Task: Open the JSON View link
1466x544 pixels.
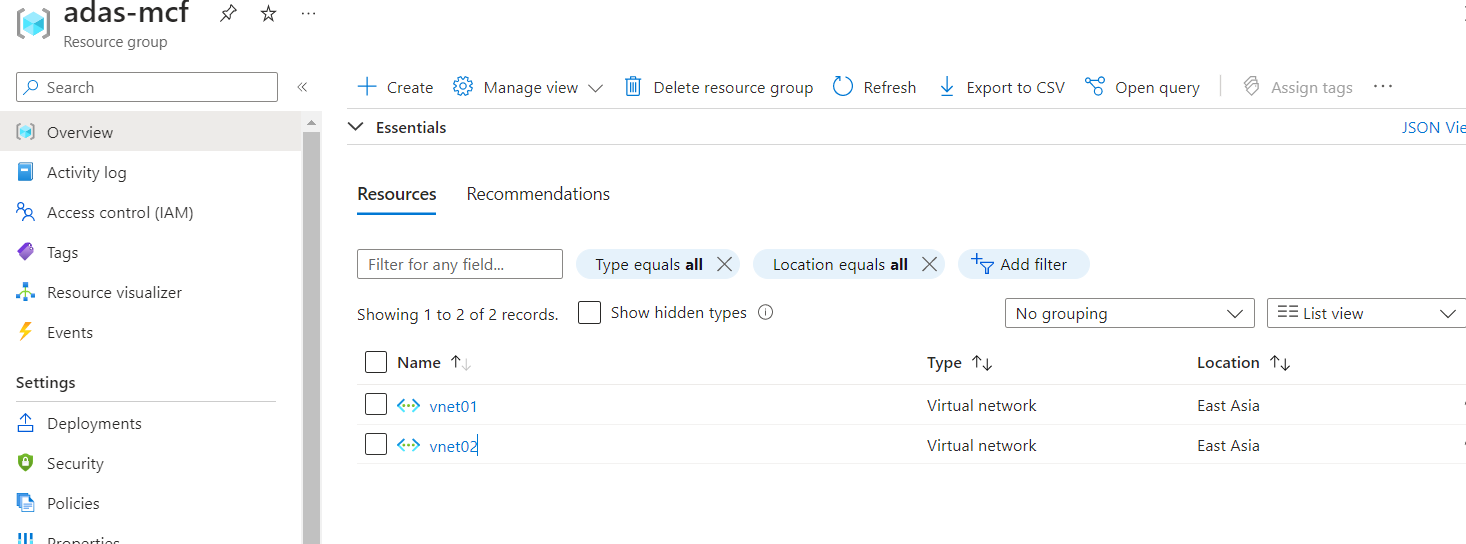Action: [x=1434, y=127]
